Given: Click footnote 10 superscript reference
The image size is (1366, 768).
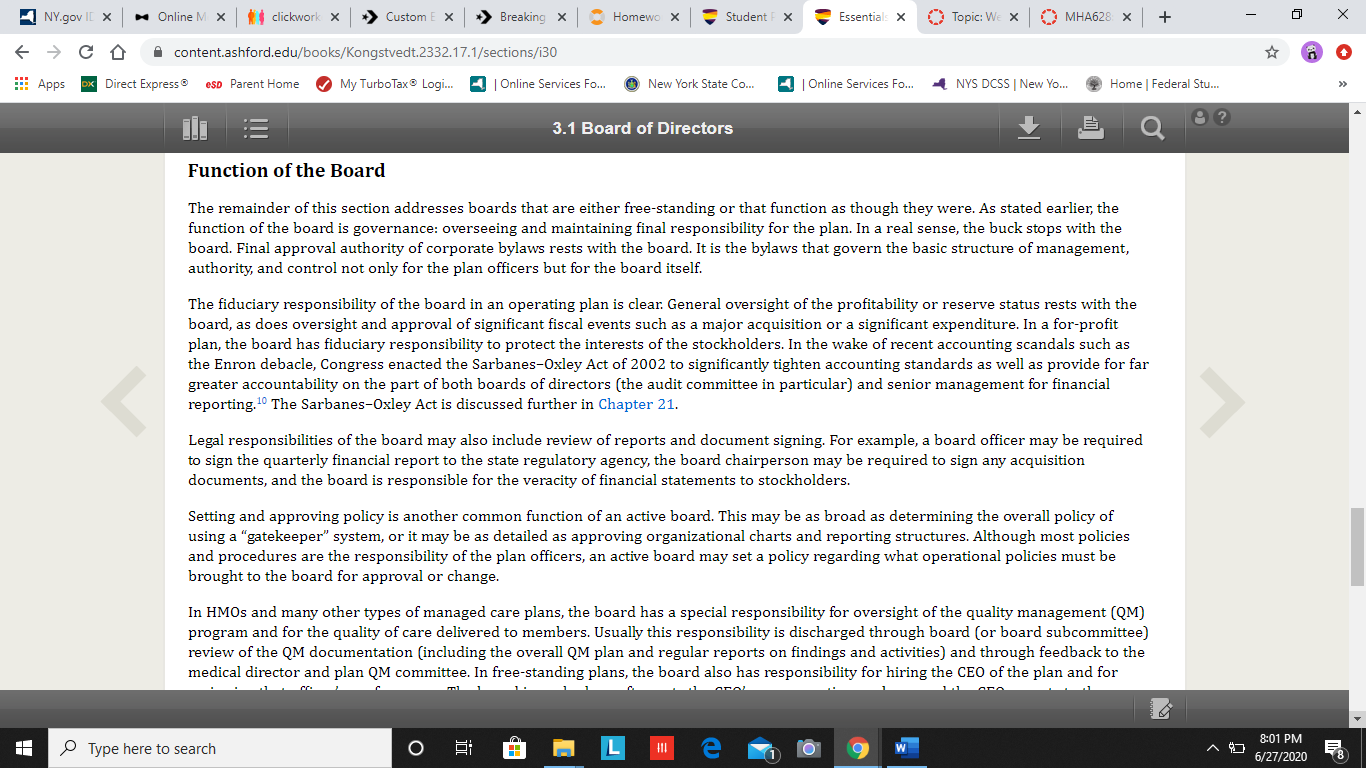Looking at the screenshot, I should pos(263,401).
